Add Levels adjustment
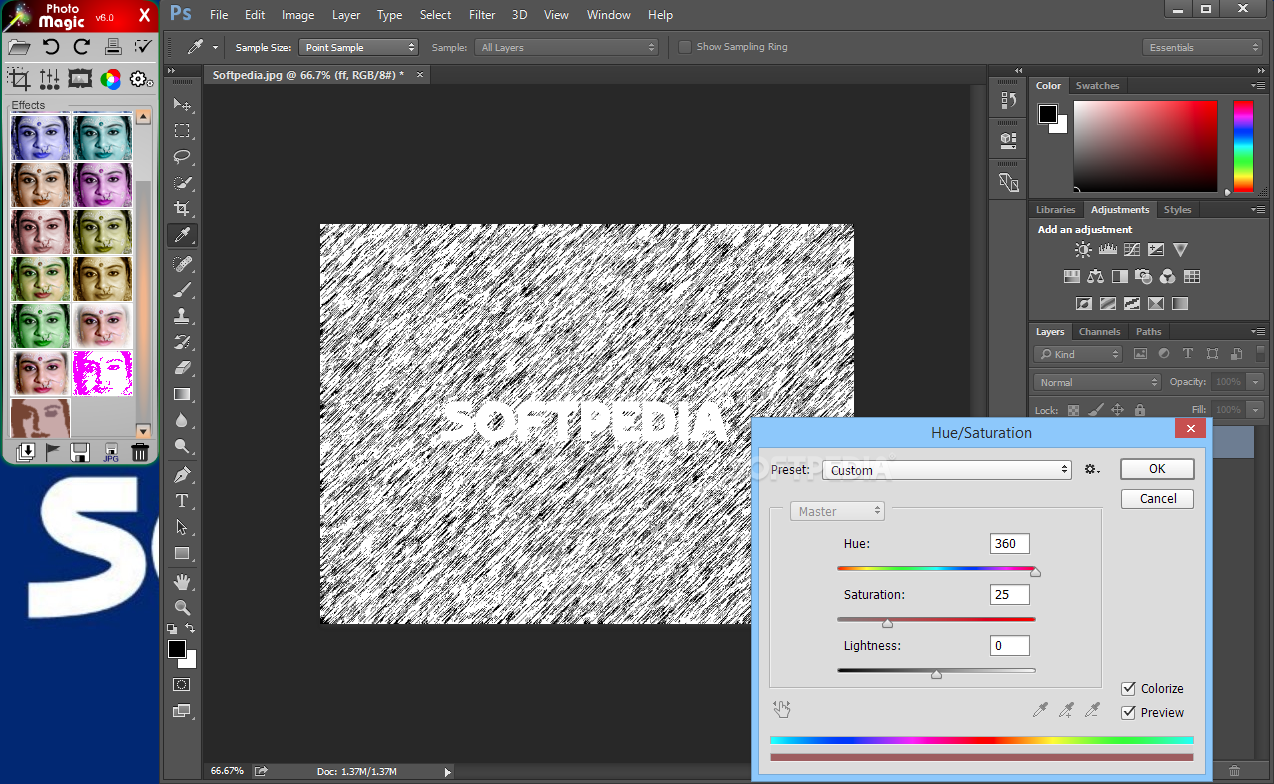The image size is (1274, 784). (x=1107, y=250)
